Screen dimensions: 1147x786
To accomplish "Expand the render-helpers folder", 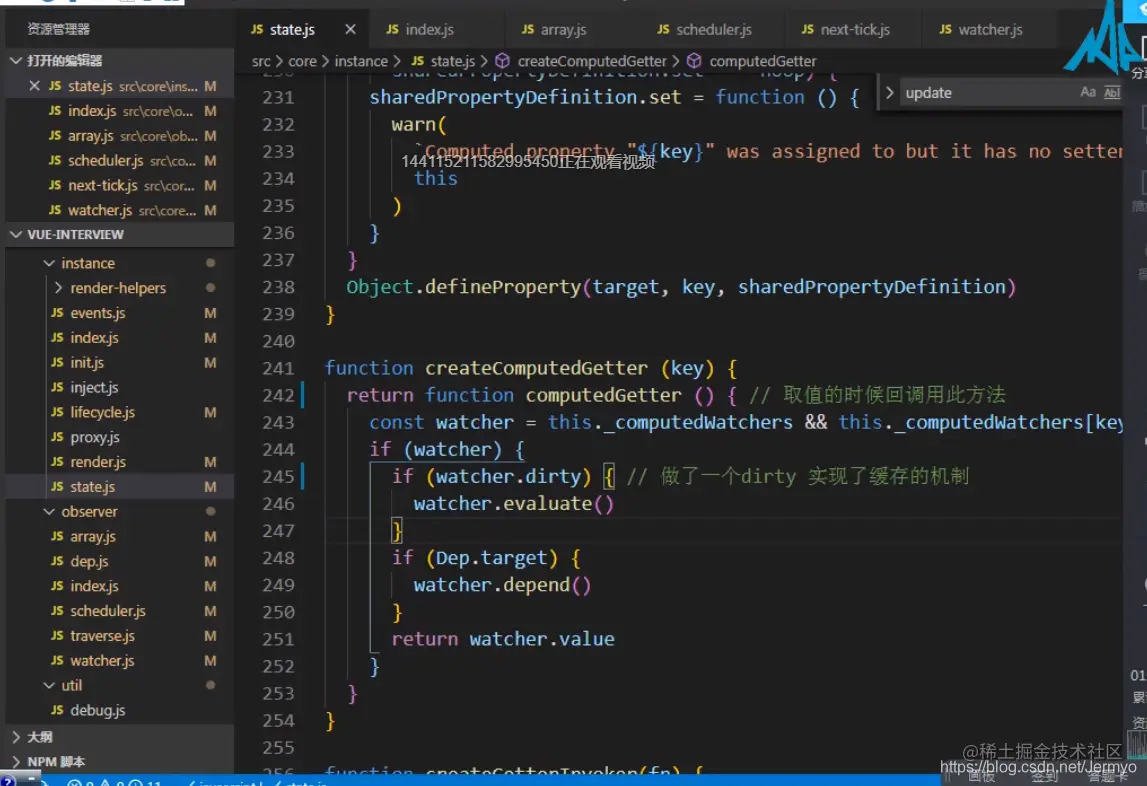I will click(x=58, y=288).
